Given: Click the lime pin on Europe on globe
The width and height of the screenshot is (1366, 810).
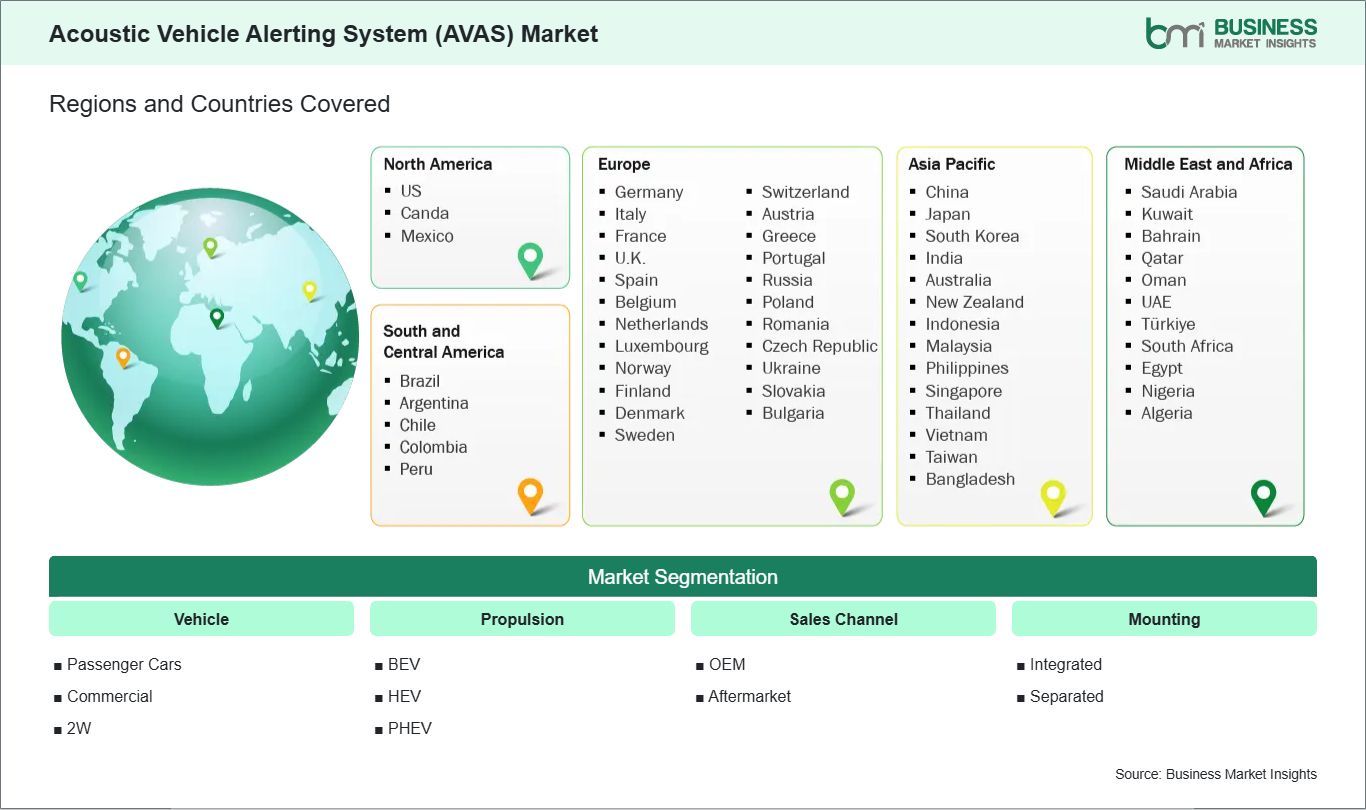Looking at the screenshot, I should pyautogui.click(x=210, y=247).
